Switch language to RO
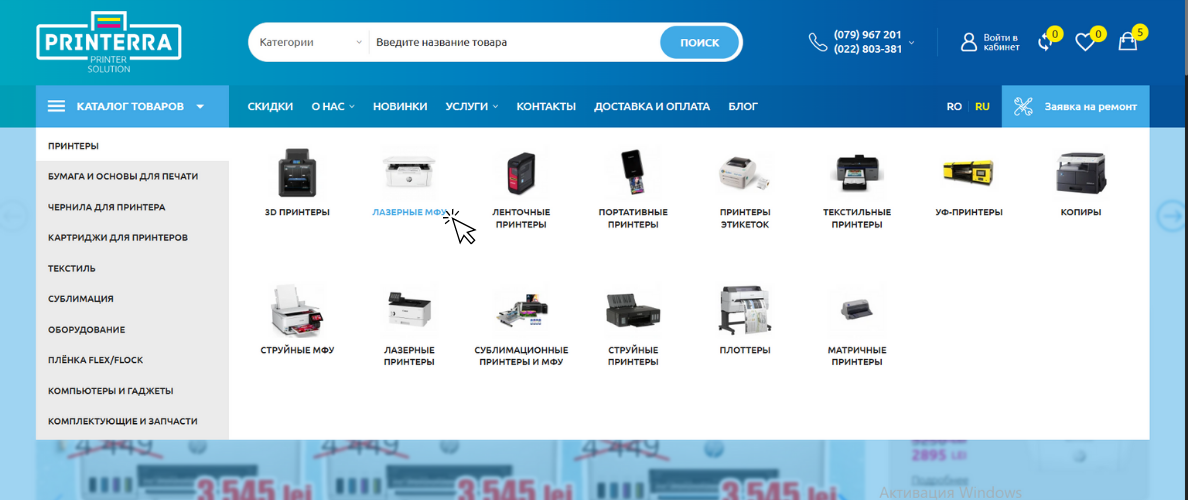Image resolution: width=1188 pixels, height=500 pixels. pyautogui.click(x=954, y=107)
